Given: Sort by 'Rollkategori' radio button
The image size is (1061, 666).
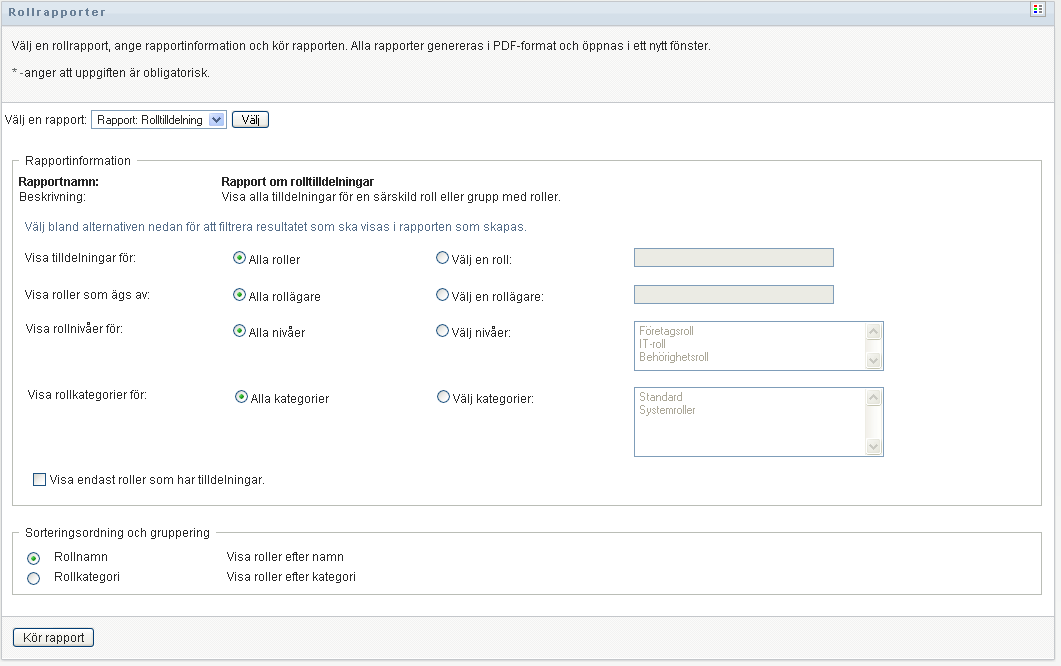Looking at the screenshot, I should click(x=34, y=578).
